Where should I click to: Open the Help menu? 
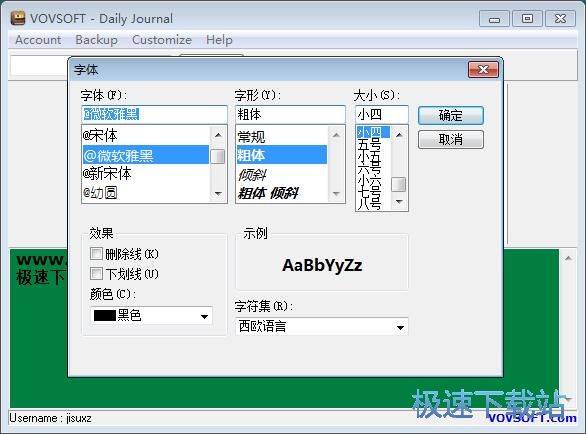click(219, 40)
